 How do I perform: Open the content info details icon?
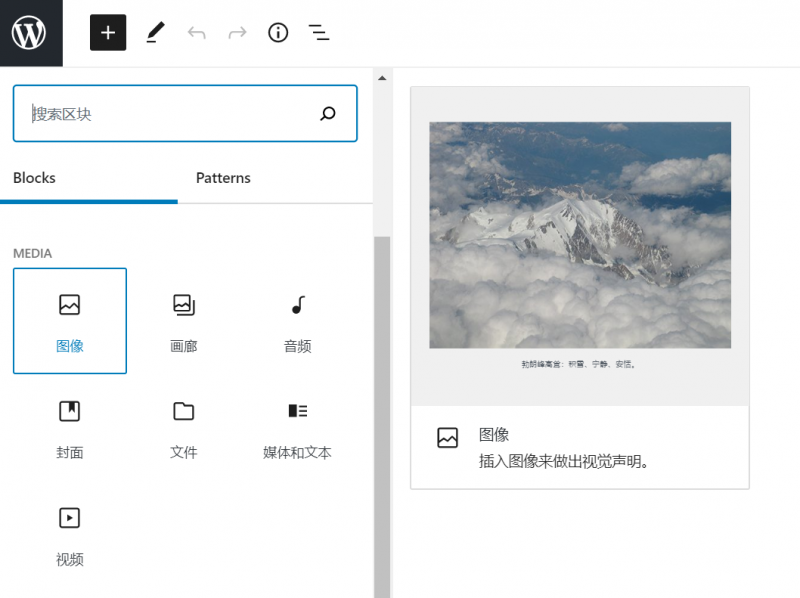click(278, 33)
